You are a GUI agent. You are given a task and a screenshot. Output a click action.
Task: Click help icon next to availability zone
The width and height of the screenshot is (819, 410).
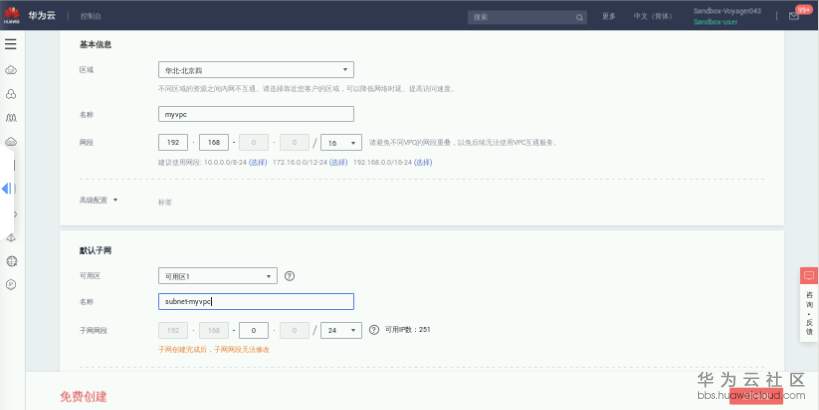(x=289, y=276)
